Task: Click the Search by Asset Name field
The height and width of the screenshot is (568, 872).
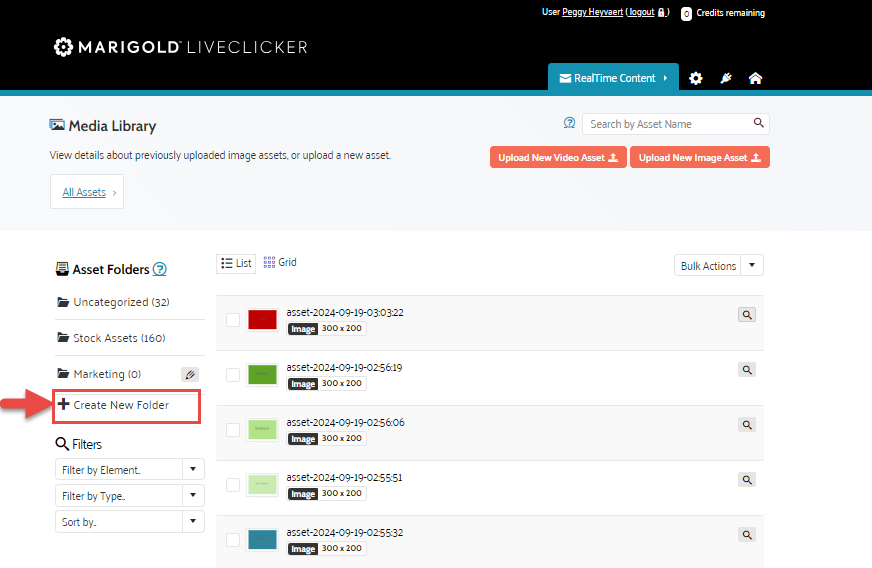Action: (667, 124)
